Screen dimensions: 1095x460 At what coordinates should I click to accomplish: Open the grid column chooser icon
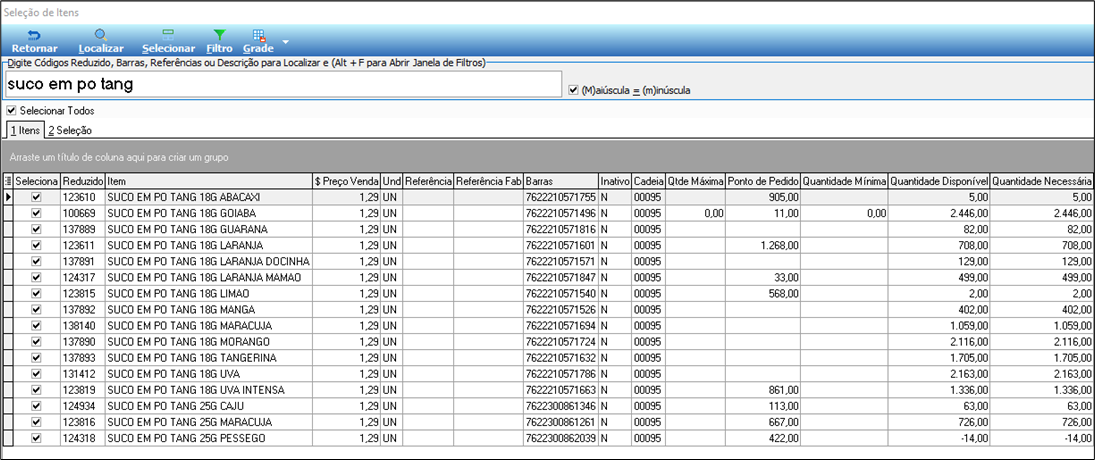(x=8, y=181)
